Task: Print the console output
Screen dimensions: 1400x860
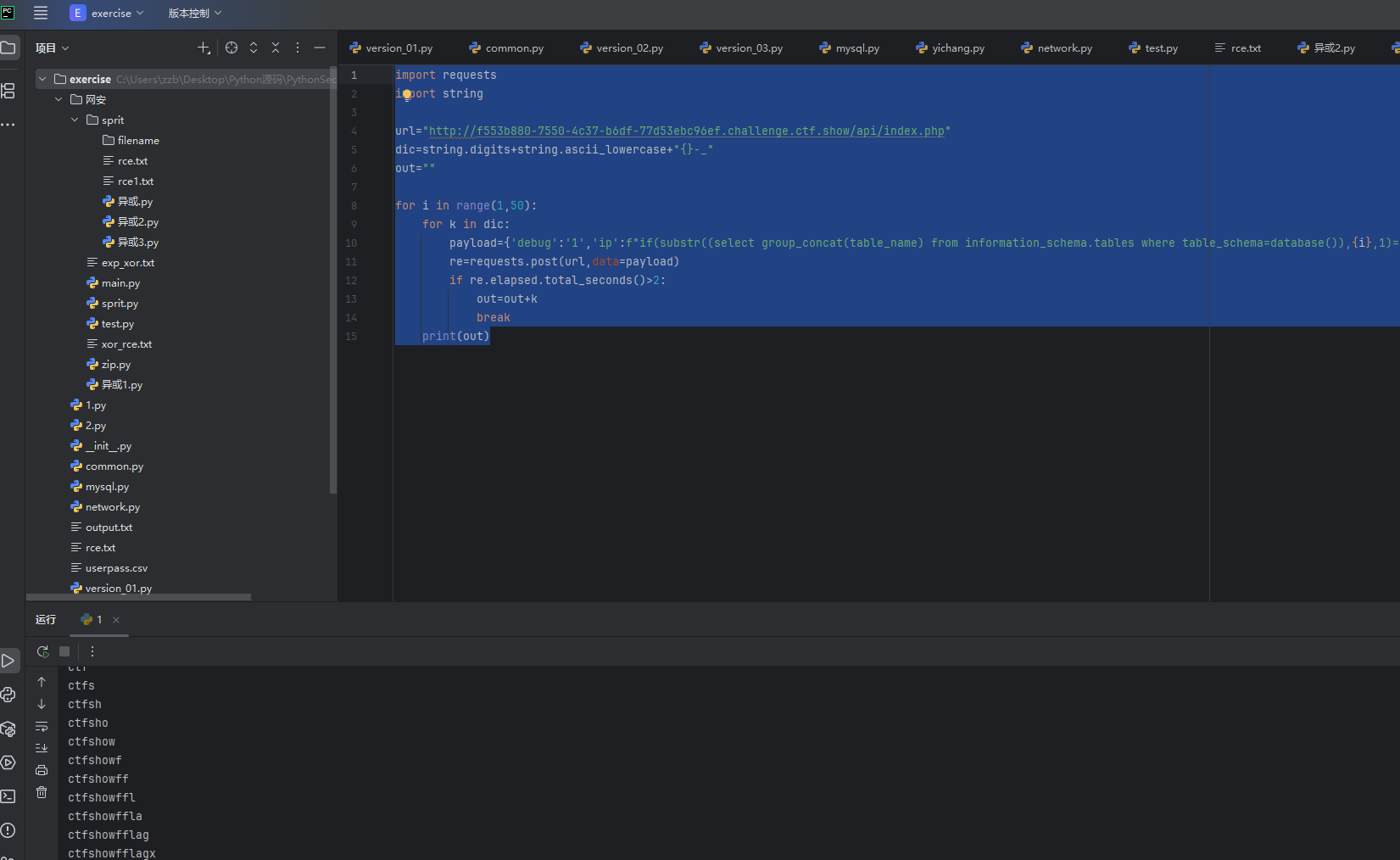Action: point(42,770)
